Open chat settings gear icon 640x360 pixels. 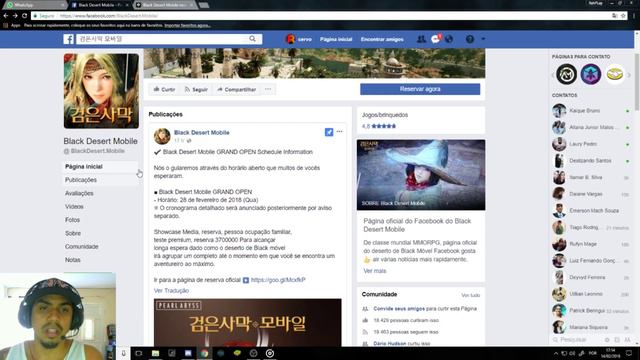(x=607, y=340)
